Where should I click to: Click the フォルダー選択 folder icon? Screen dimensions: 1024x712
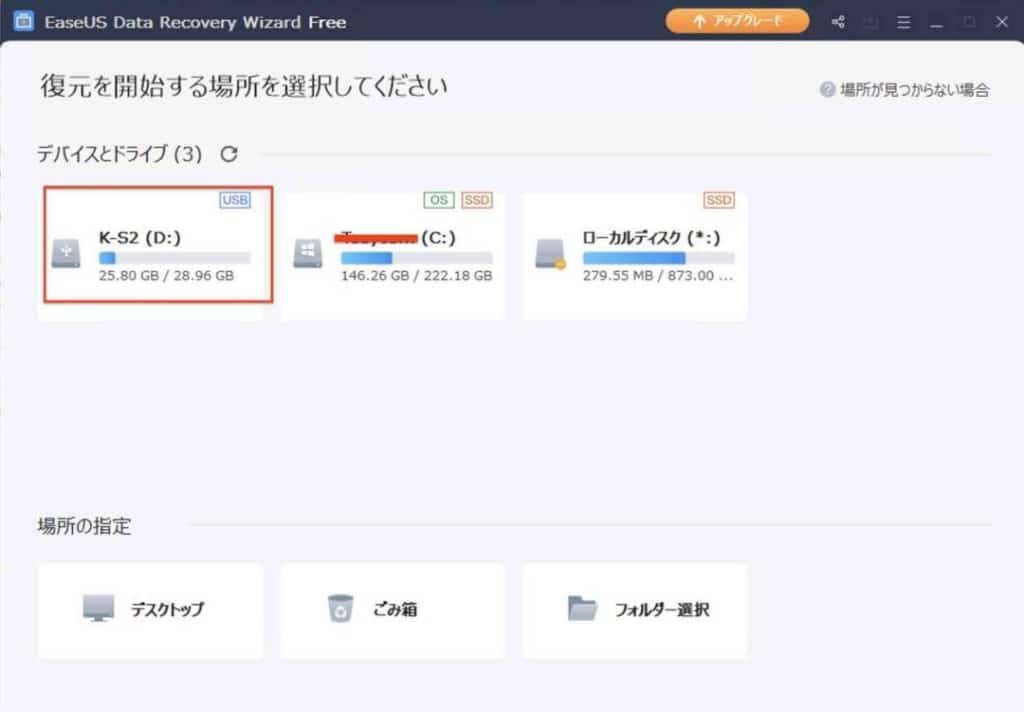coord(581,608)
